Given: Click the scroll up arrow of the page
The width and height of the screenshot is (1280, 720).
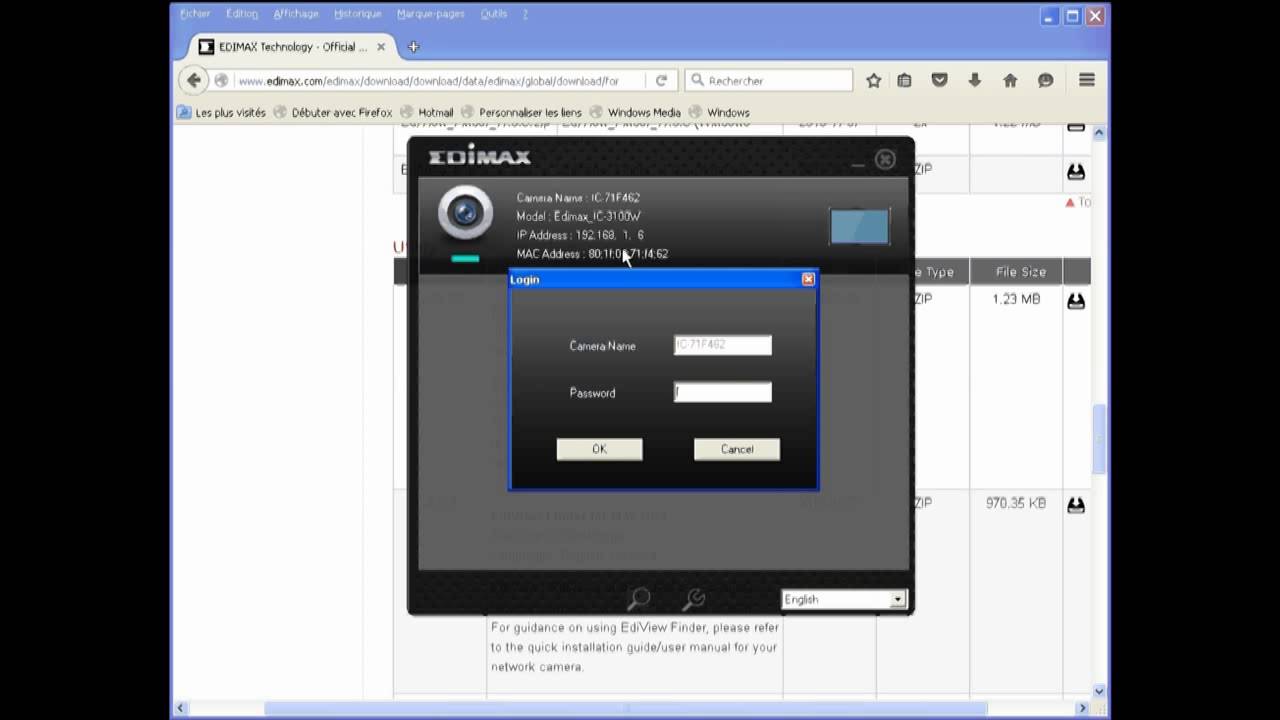Looking at the screenshot, I should point(1099,132).
